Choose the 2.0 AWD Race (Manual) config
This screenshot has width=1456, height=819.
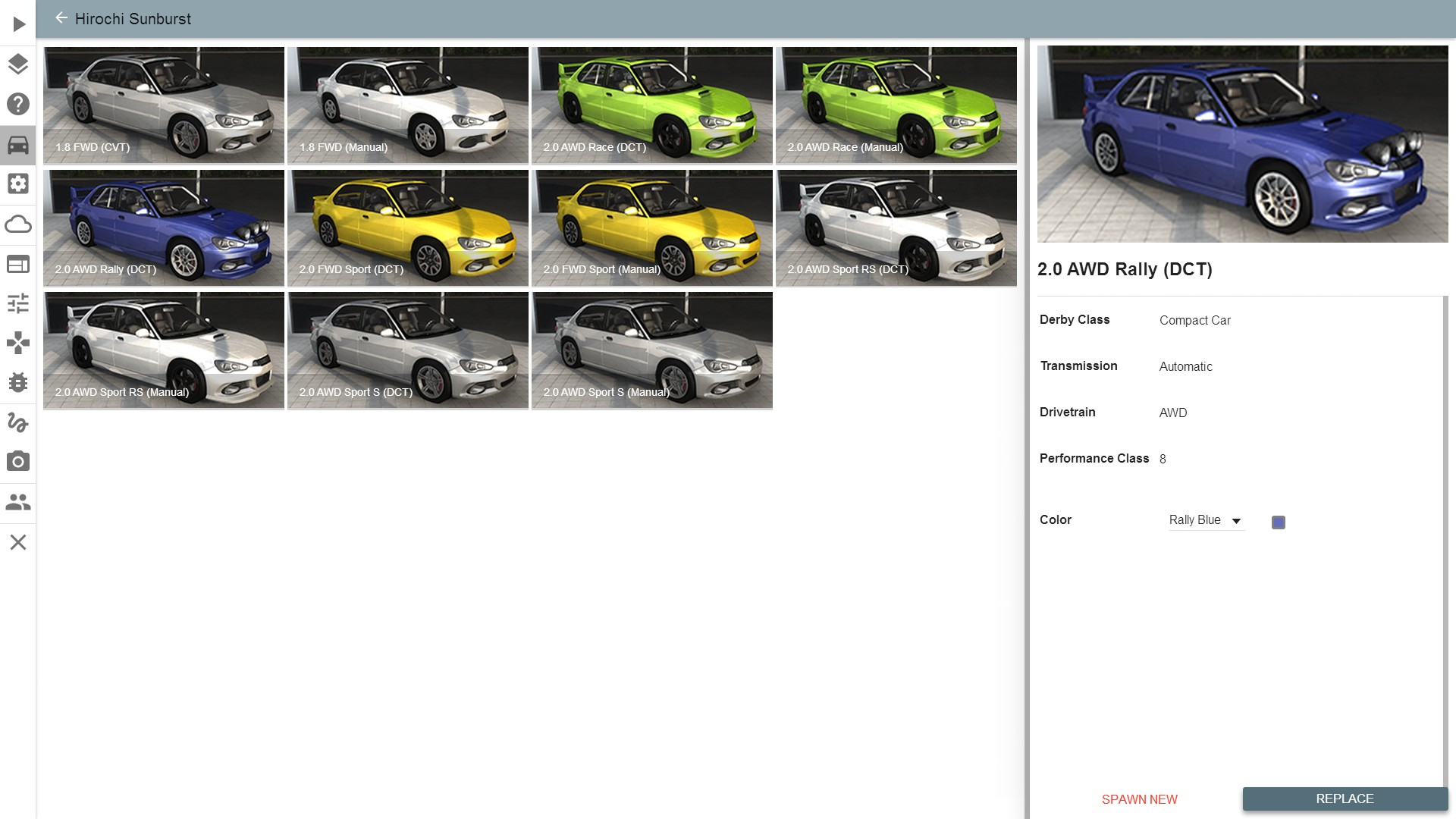coord(896,105)
